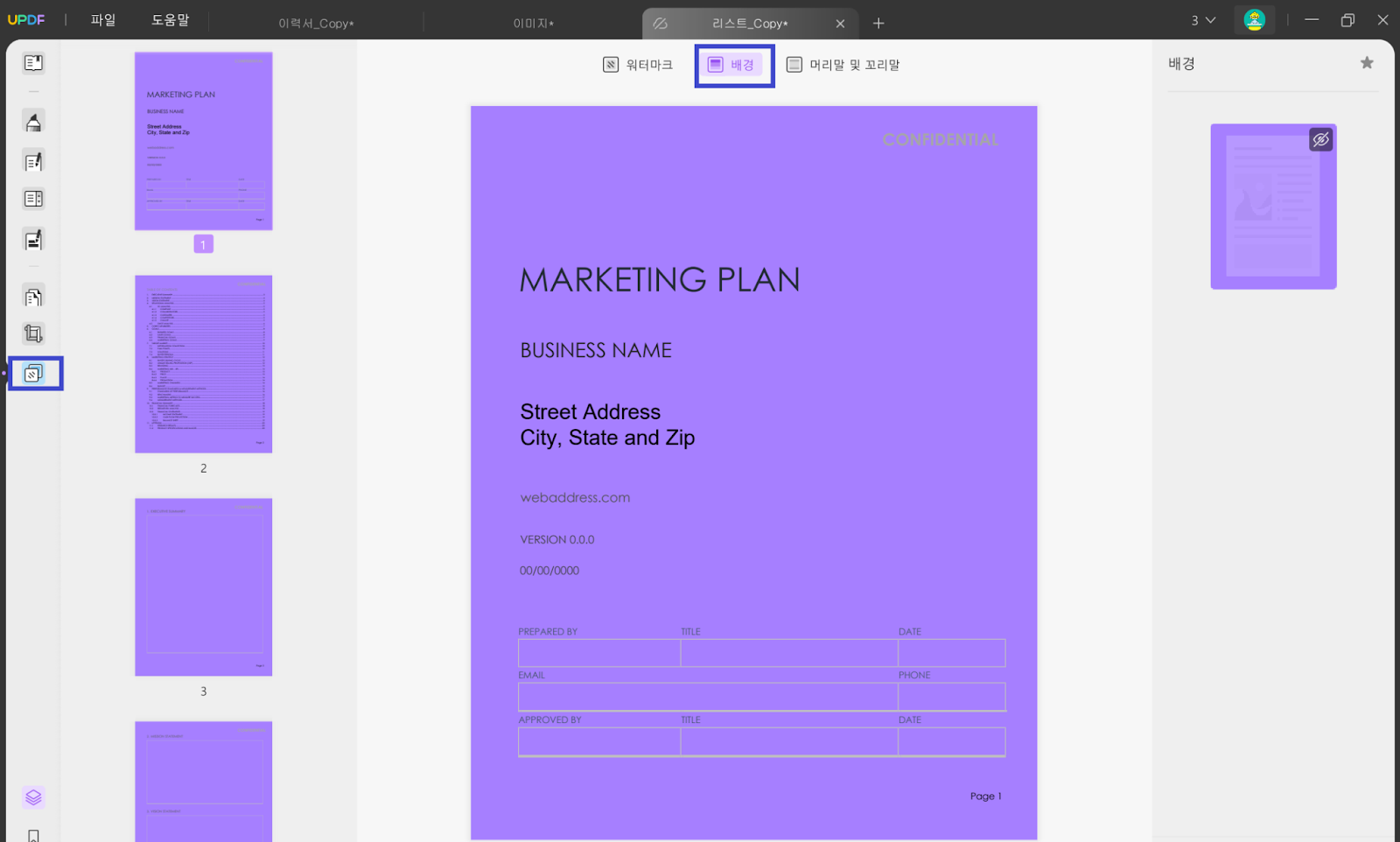
Task: Click the 워터마크 button
Action: point(638,65)
